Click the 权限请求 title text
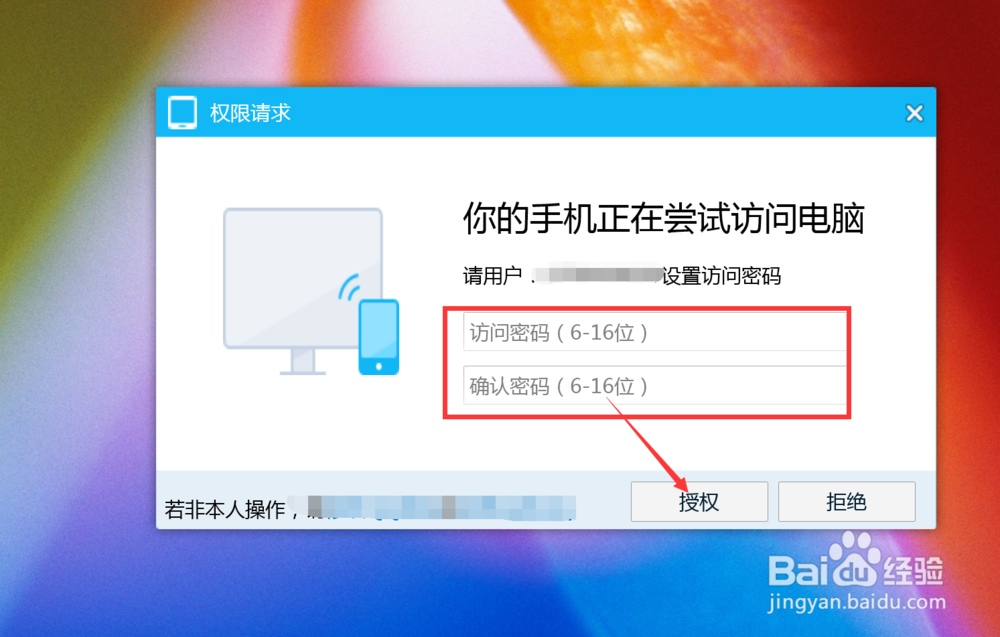Image resolution: width=1000 pixels, height=637 pixels. tap(250, 113)
